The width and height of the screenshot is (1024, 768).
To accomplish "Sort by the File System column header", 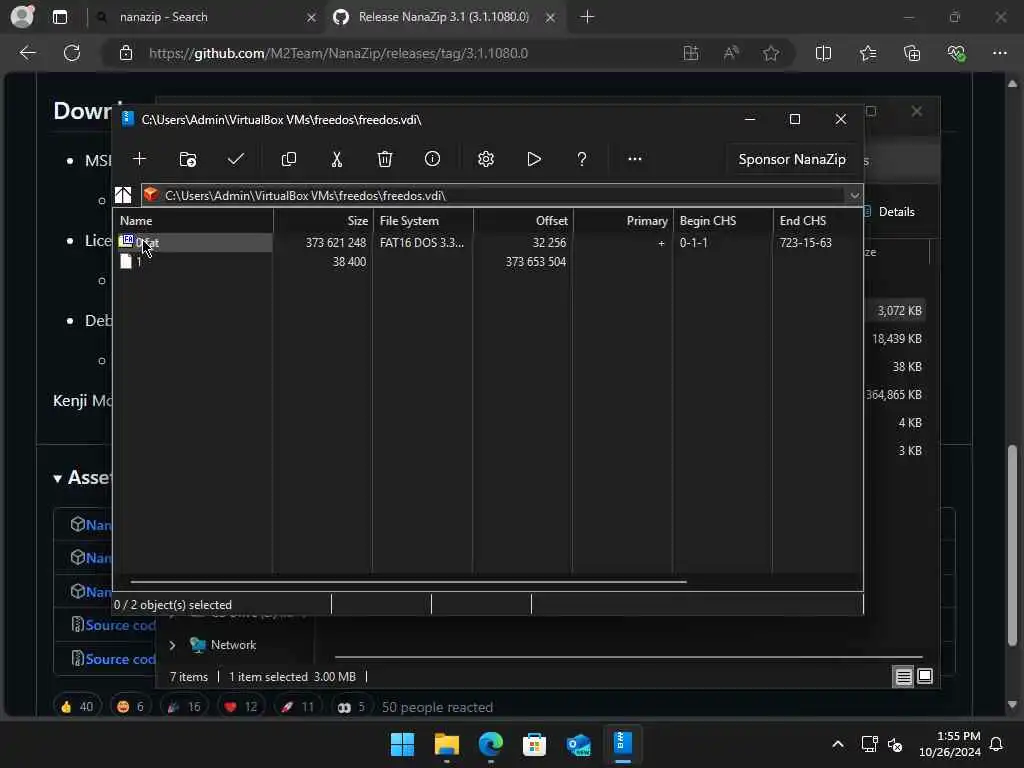I will pos(423,221).
